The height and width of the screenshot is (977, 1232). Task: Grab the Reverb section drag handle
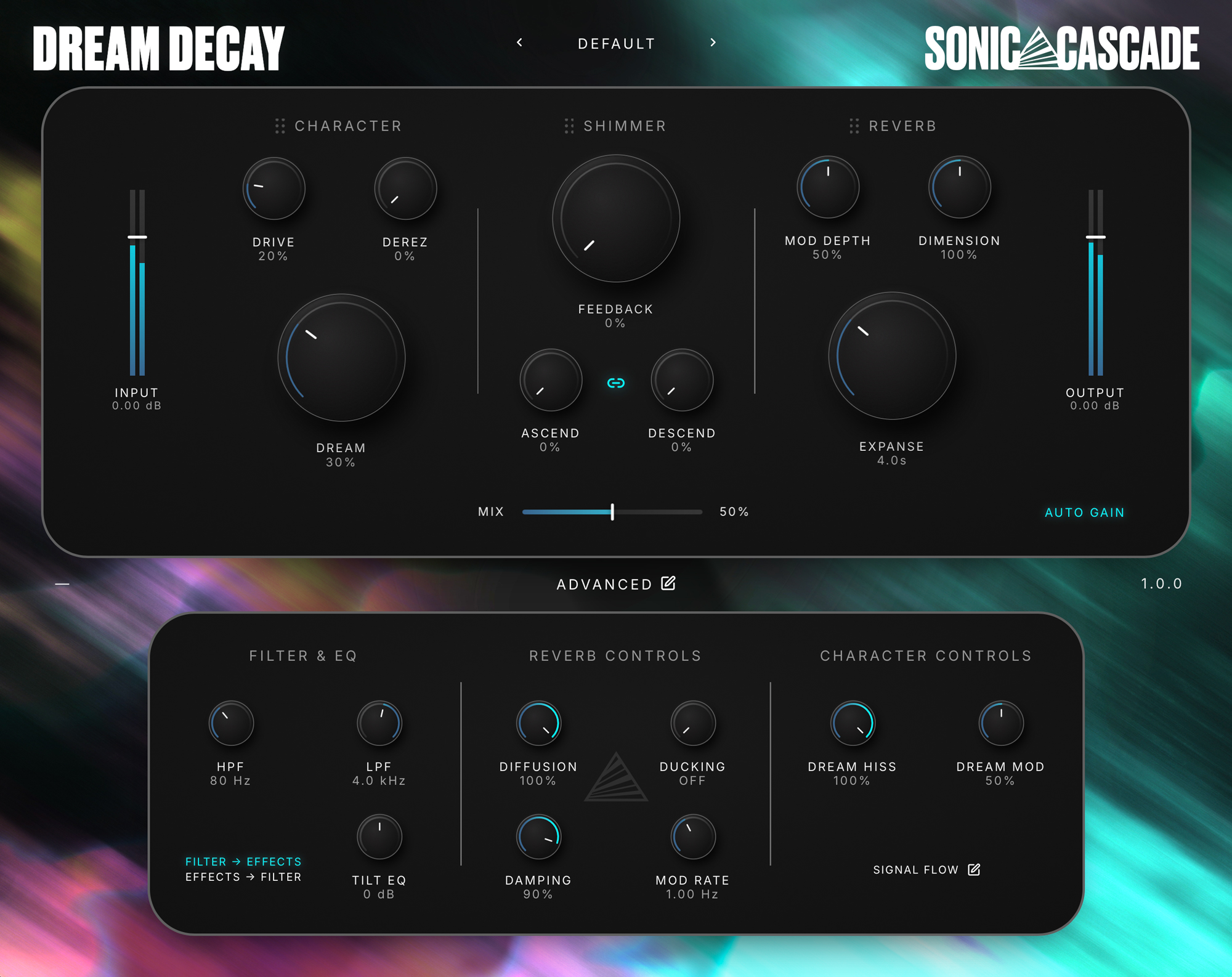[x=854, y=126]
